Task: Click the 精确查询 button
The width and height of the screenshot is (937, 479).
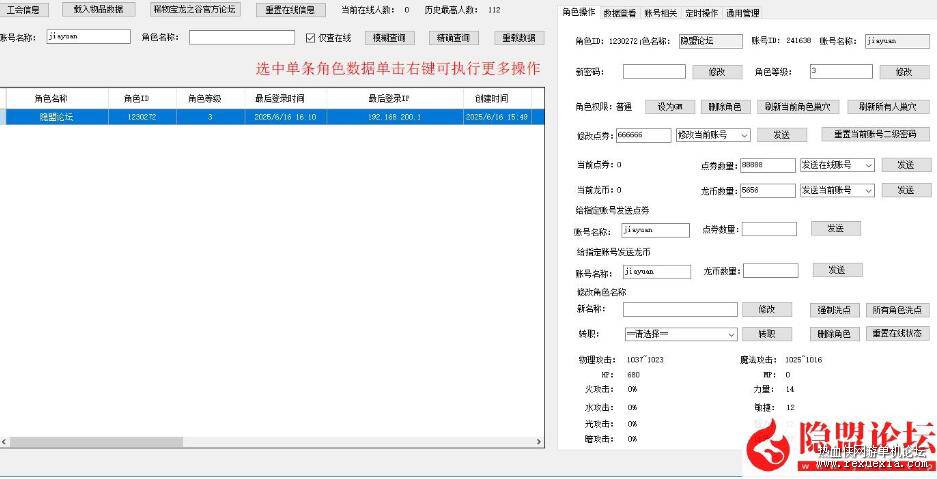Action: click(454, 38)
